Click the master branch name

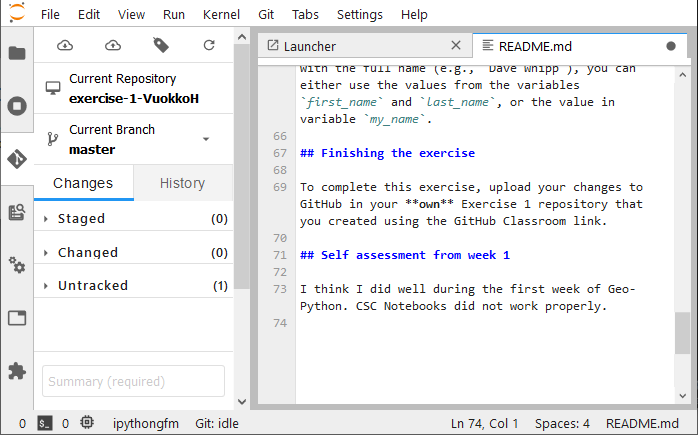coord(92,150)
